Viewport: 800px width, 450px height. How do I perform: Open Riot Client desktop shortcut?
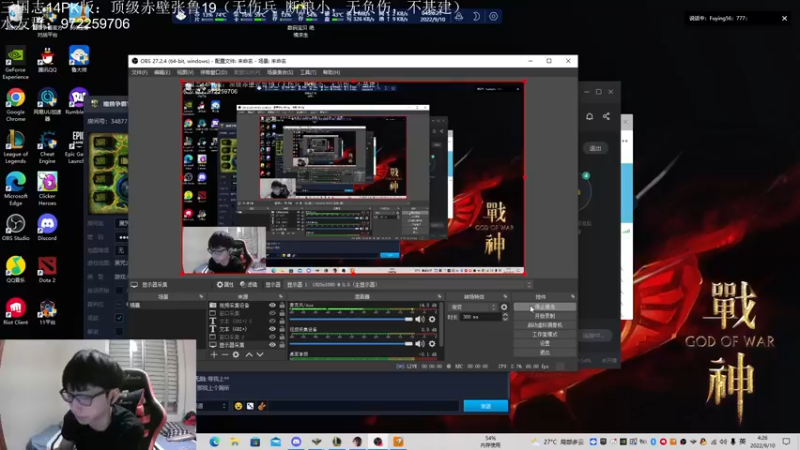15,311
